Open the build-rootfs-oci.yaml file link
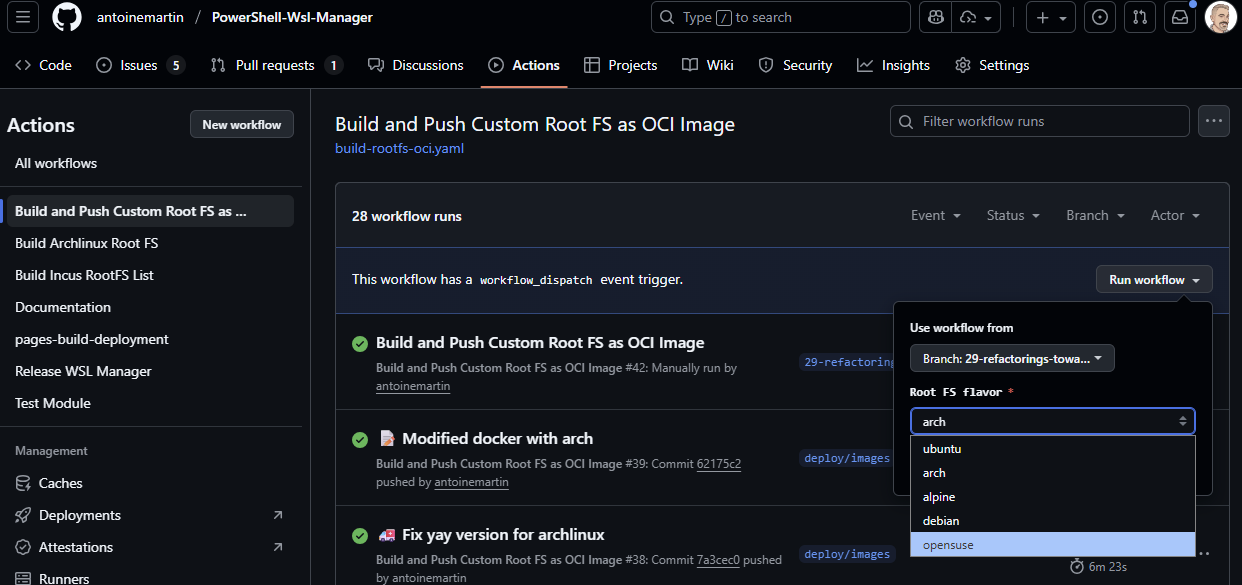 click(x=399, y=148)
